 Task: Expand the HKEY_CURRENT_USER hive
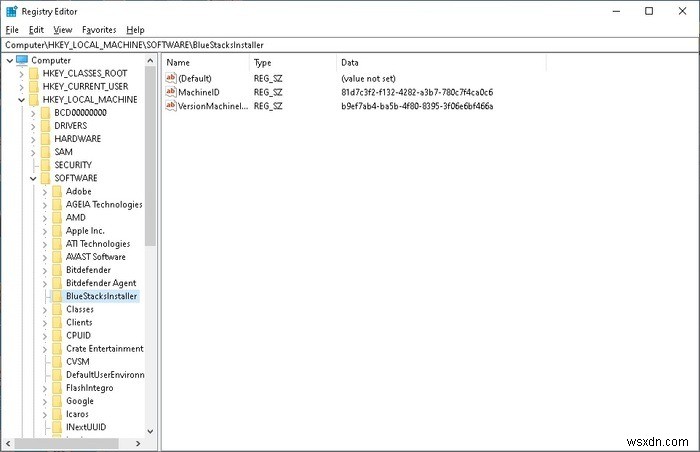tap(21, 87)
